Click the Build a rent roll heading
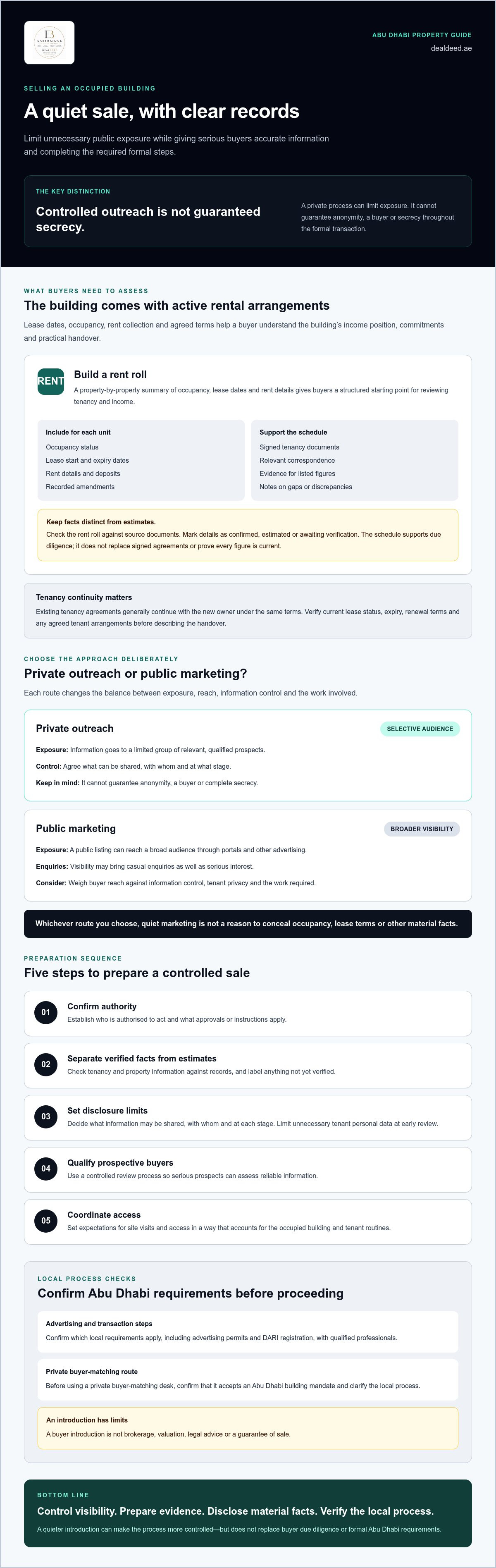 tap(110, 374)
